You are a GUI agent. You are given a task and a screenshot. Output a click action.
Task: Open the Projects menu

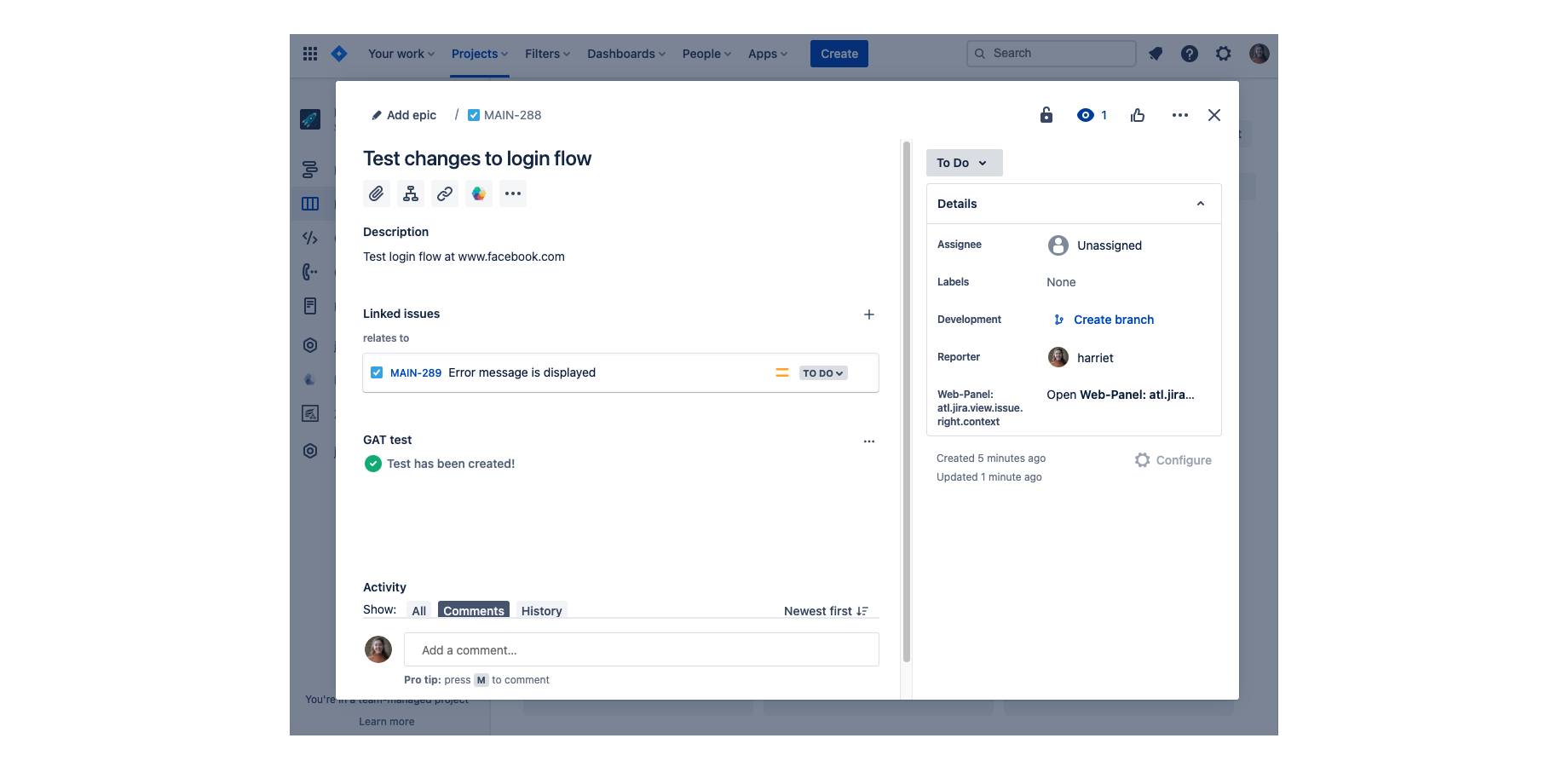click(x=480, y=54)
